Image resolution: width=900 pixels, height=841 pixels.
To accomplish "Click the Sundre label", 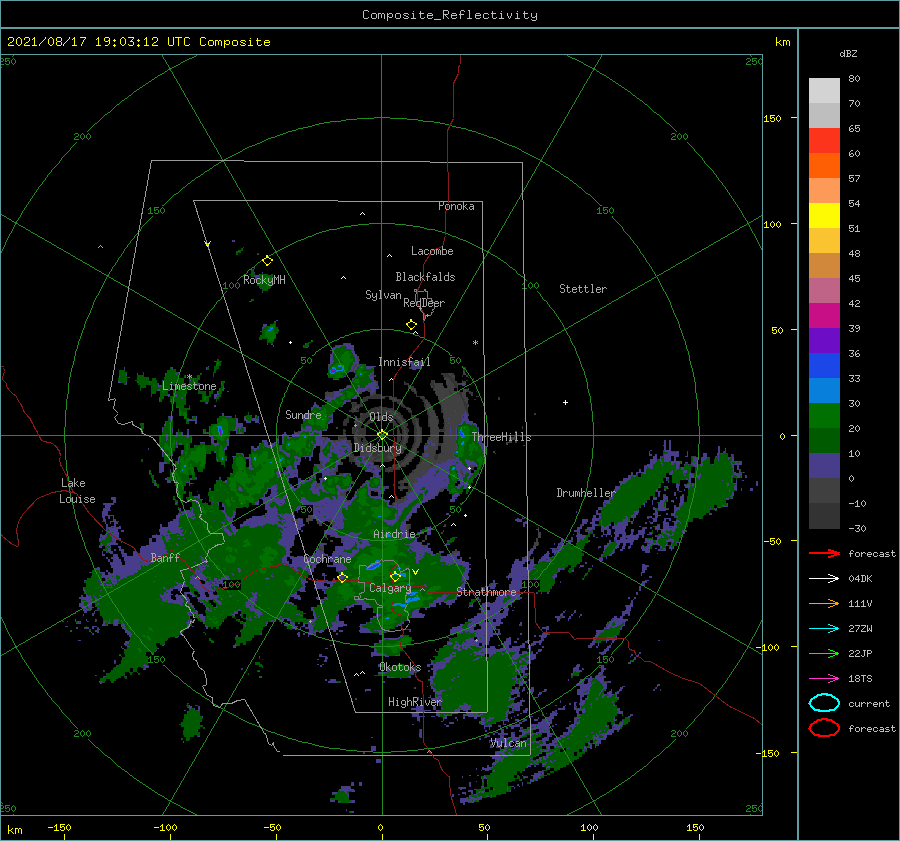I will (x=303, y=414).
